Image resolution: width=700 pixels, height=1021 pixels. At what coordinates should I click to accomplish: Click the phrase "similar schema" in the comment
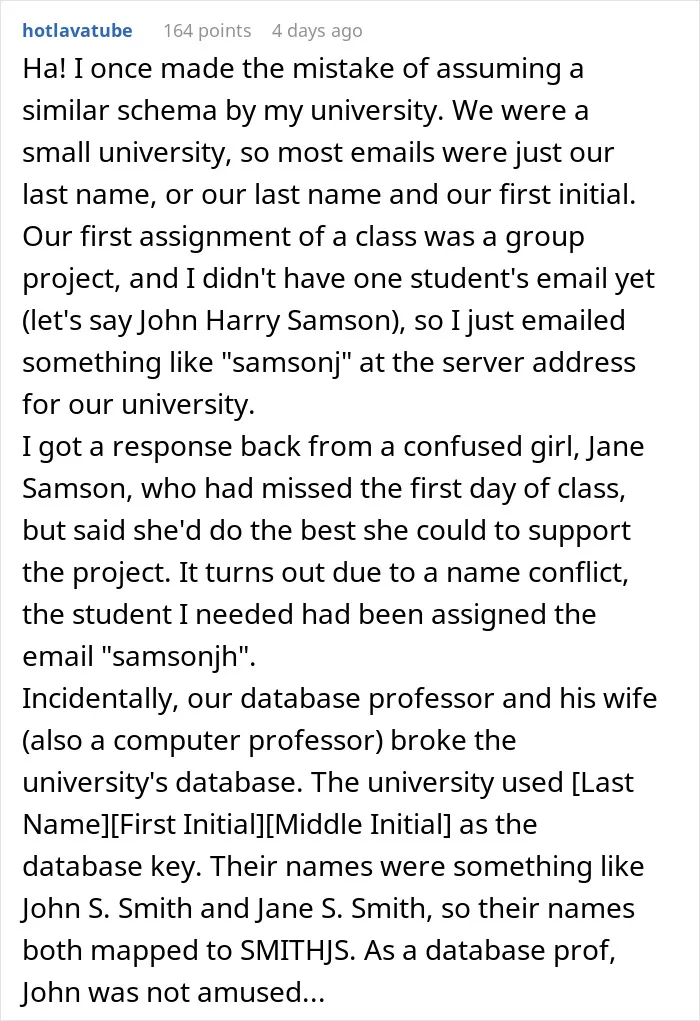[119, 110]
